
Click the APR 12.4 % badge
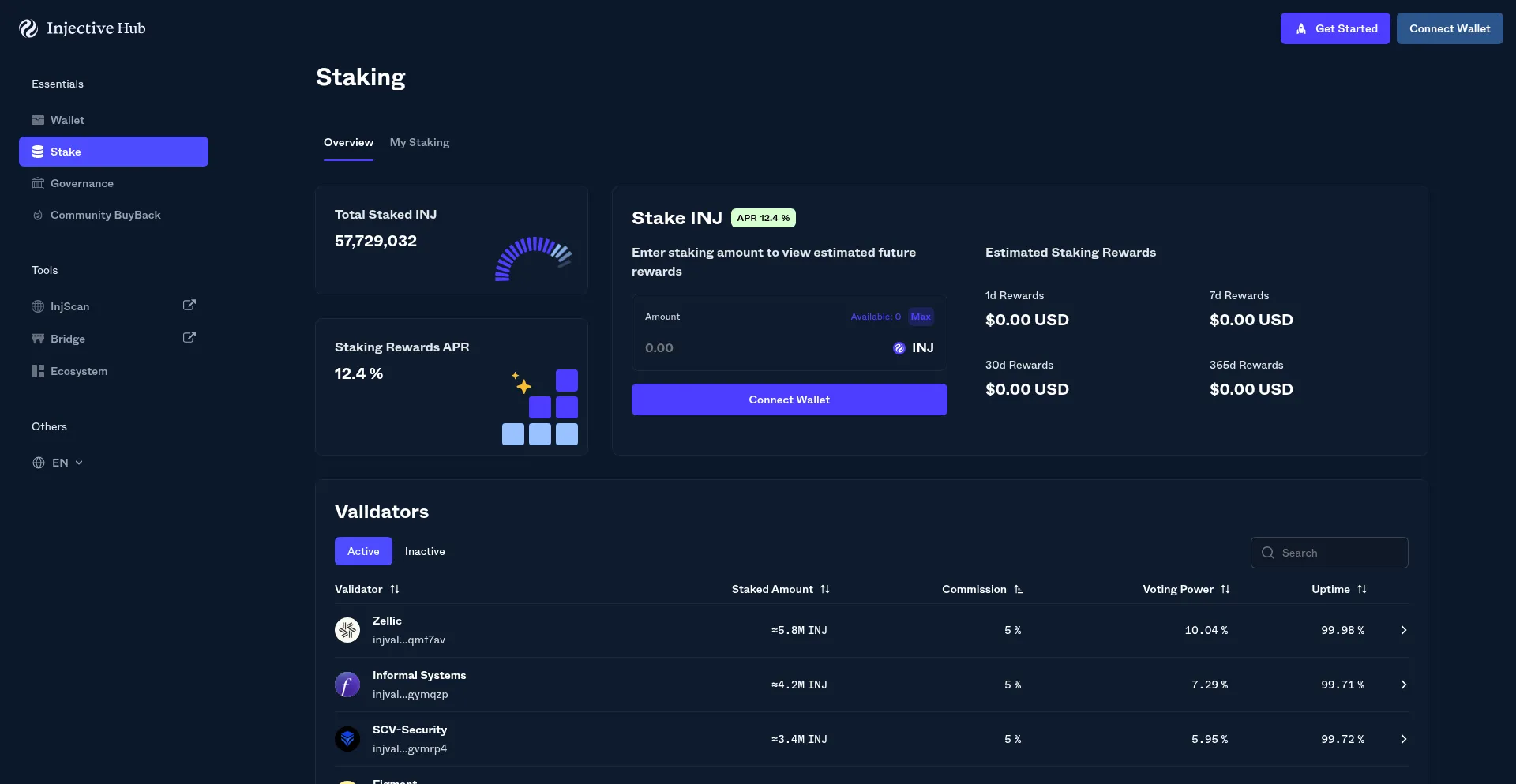pyautogui.click(x=764, y=218)
